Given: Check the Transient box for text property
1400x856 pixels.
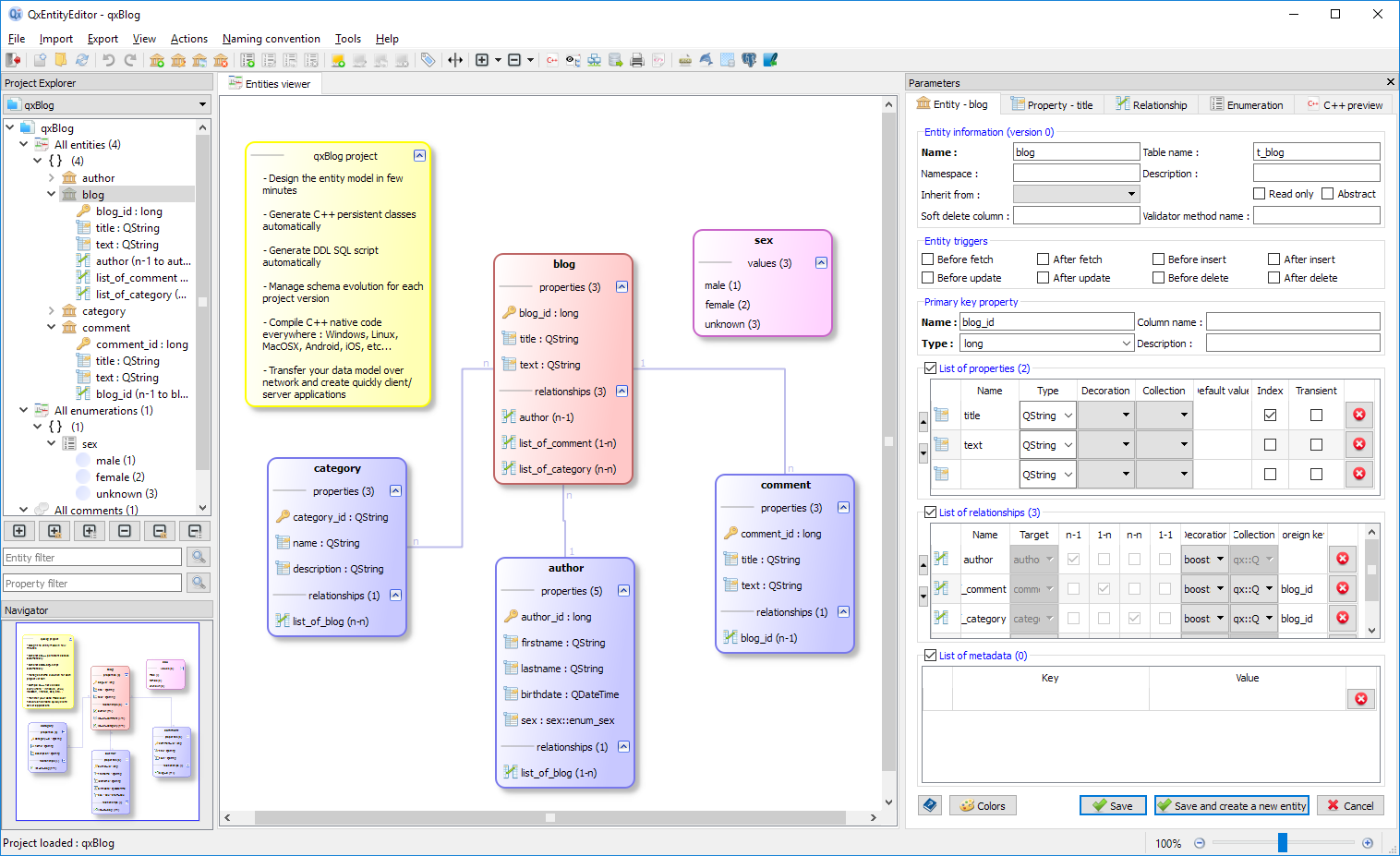Looking at the screenshot, I should (x=1316, y=445).
